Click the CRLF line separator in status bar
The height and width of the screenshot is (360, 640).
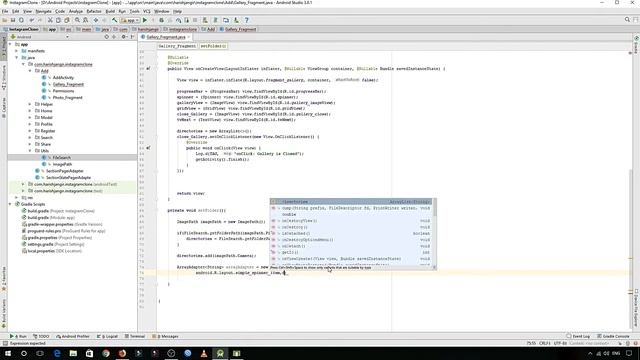(x=545, y=343)
